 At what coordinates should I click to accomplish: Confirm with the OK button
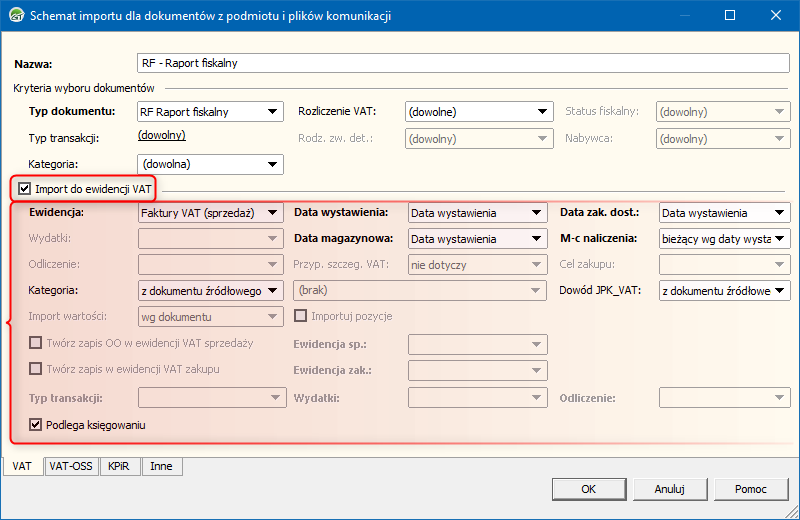589,489
